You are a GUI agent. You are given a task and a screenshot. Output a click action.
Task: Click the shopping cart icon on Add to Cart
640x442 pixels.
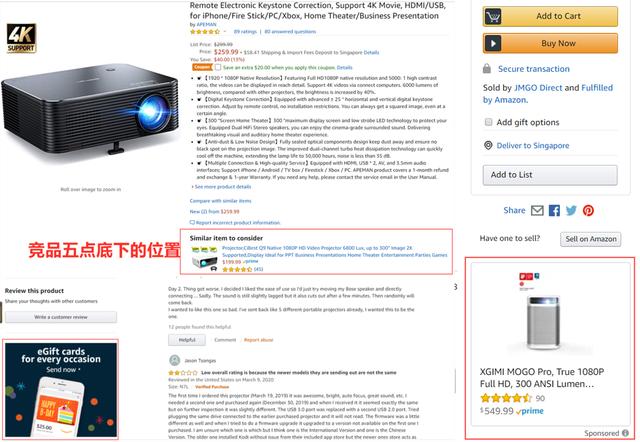[x=493, y=17]
